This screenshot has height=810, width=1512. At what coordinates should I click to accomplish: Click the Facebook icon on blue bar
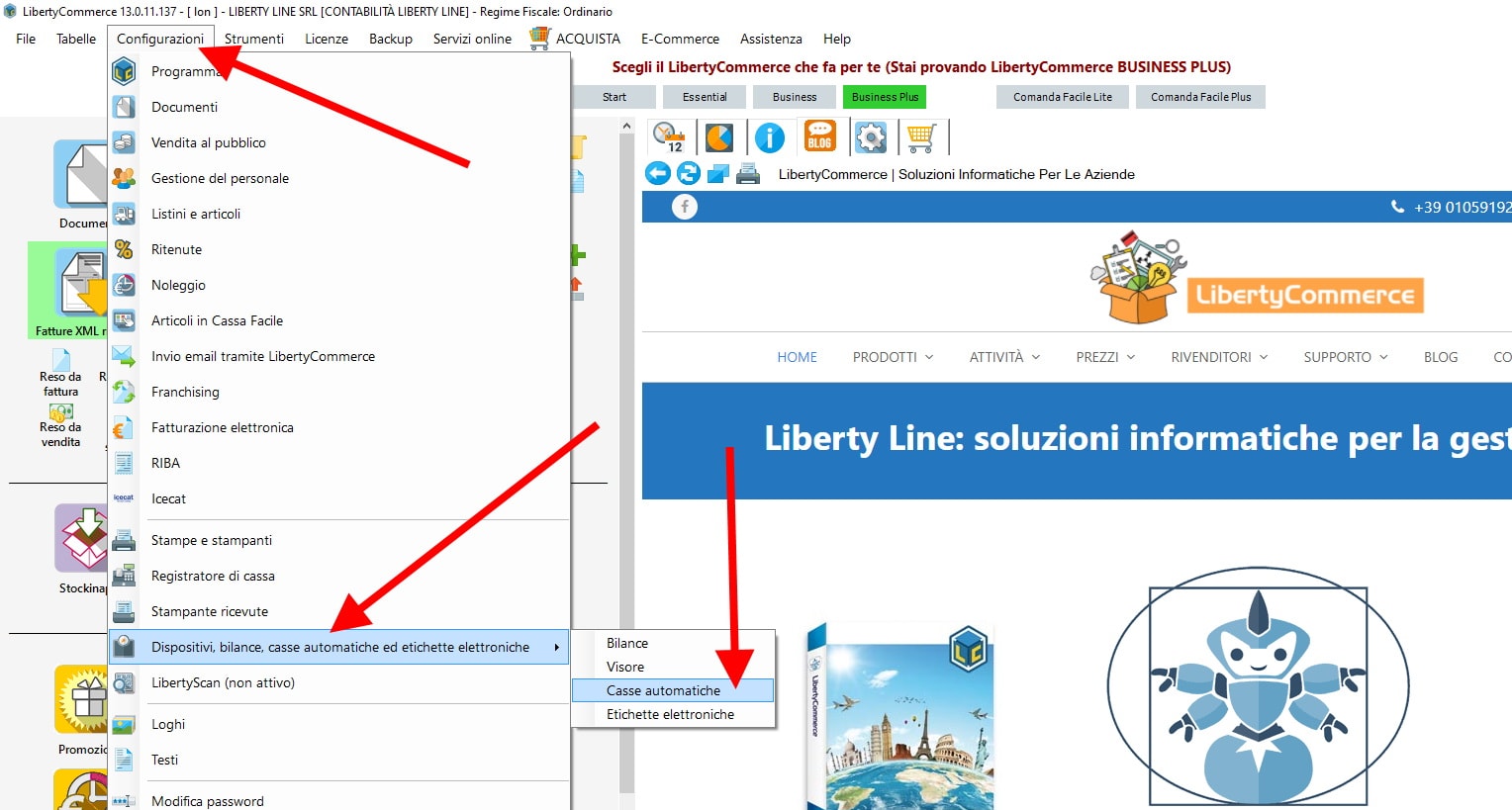[685, 207]
